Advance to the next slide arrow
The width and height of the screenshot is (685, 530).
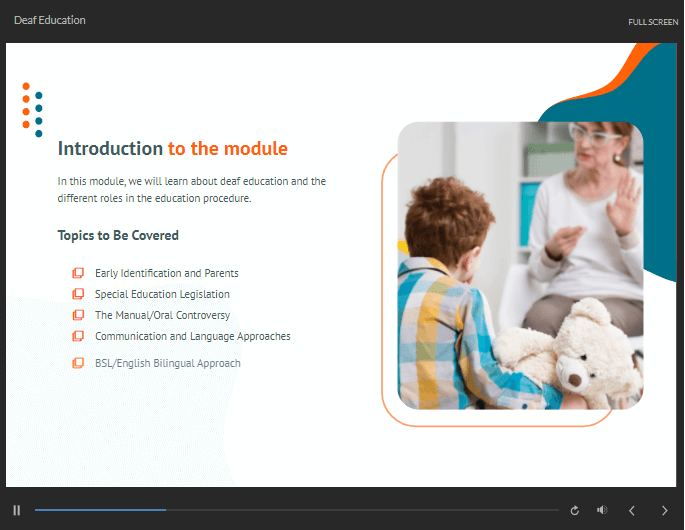pyautogui.click(x=665, y=510)
